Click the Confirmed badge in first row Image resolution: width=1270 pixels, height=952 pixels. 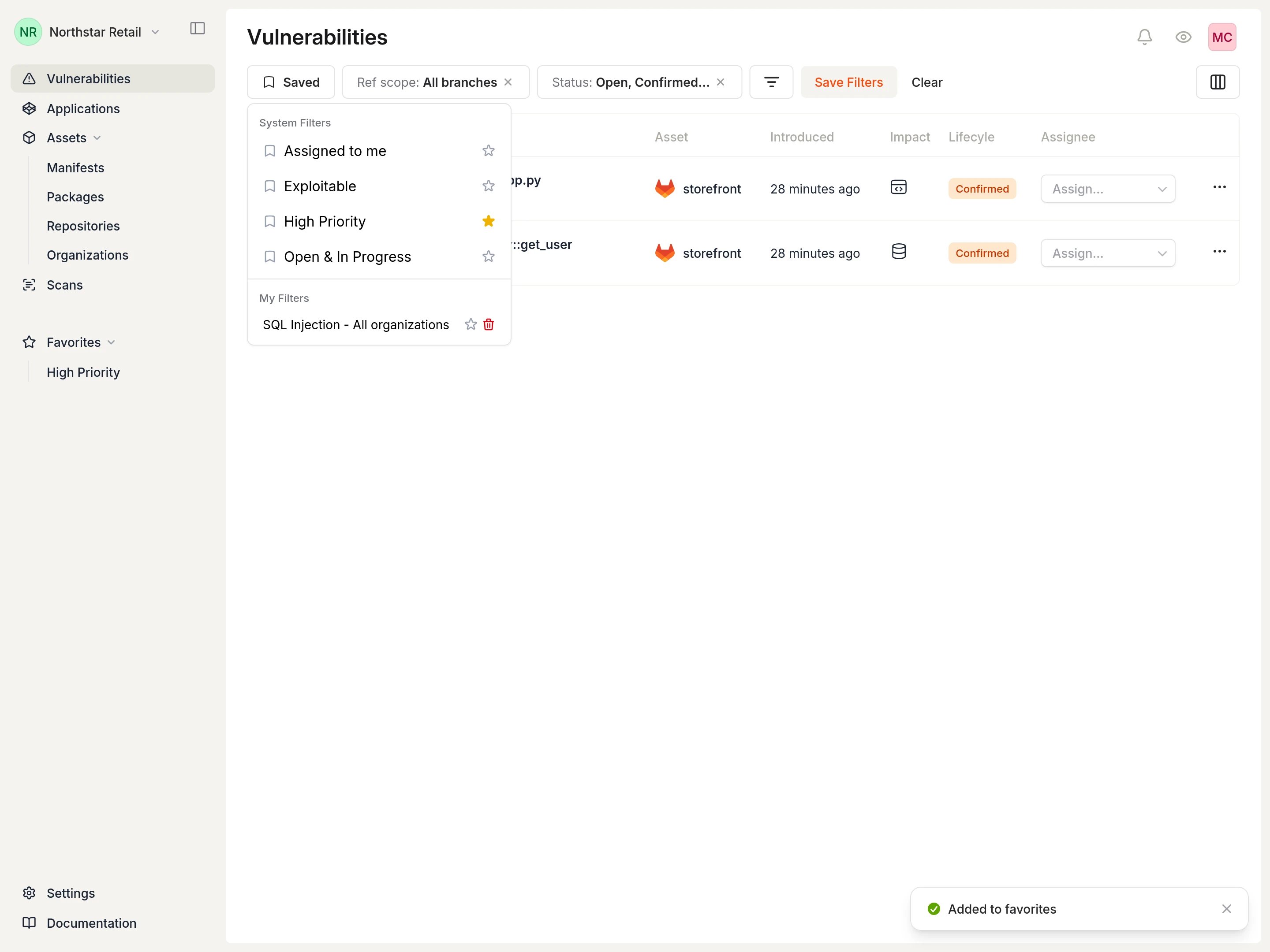pos(982,189)
